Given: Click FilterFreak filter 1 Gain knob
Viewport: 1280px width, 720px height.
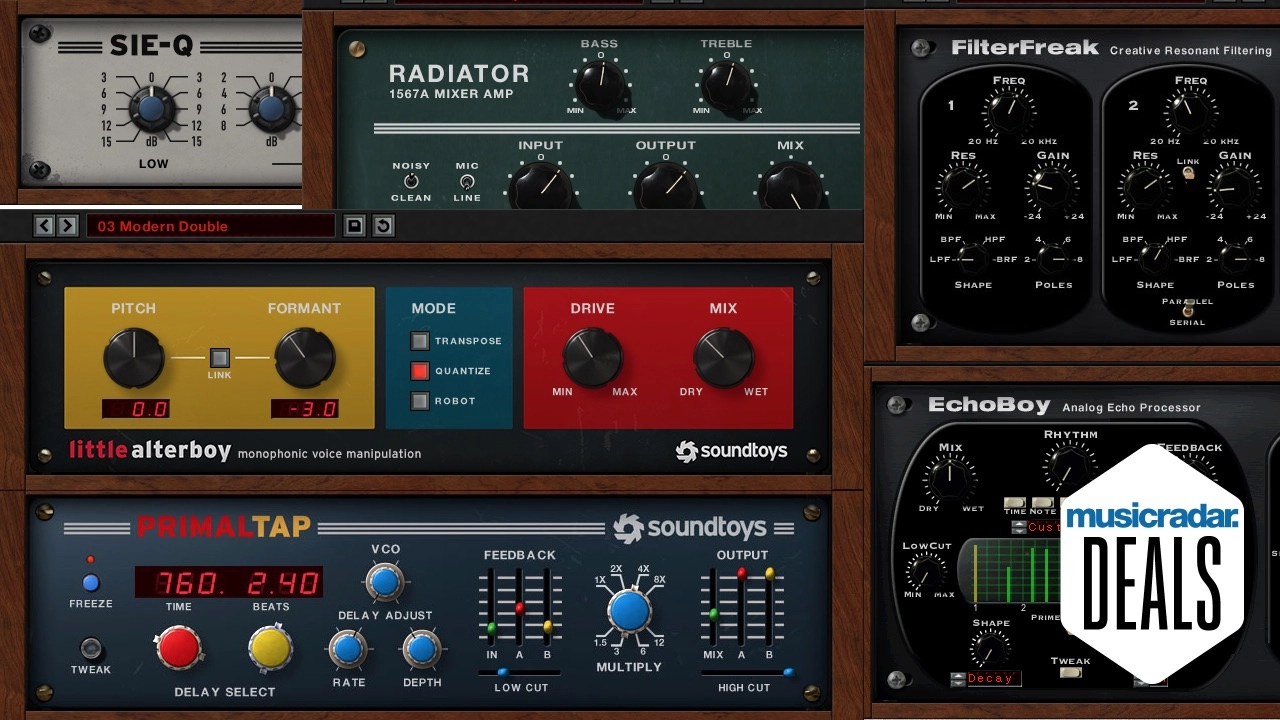Looking at the screenshot, I should point(1051,186).
